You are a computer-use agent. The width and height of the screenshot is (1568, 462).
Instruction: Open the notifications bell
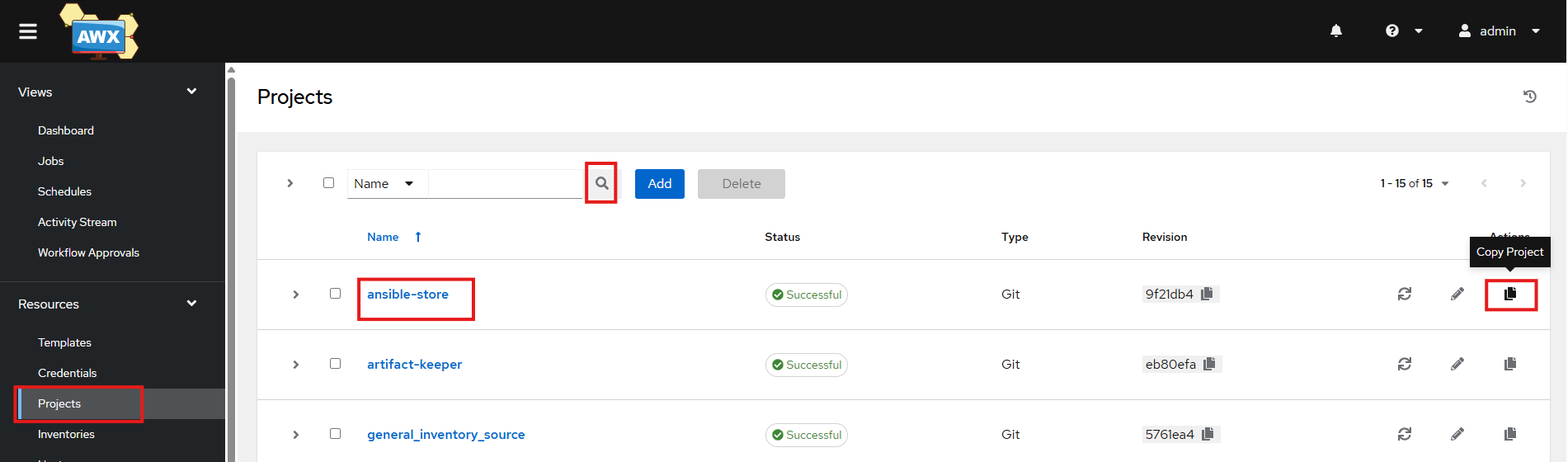click(x=1336, y=31)
